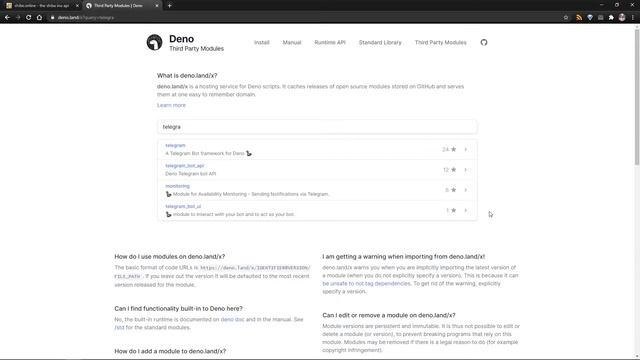The width and height of the screenshot is (640, 360).
Task: Click browser back arrow
Action: (7, 18)
